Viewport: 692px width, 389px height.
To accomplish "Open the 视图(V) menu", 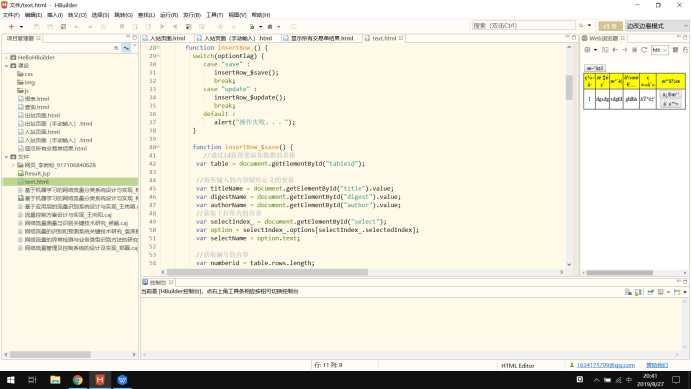I will [x=237, y=15].
